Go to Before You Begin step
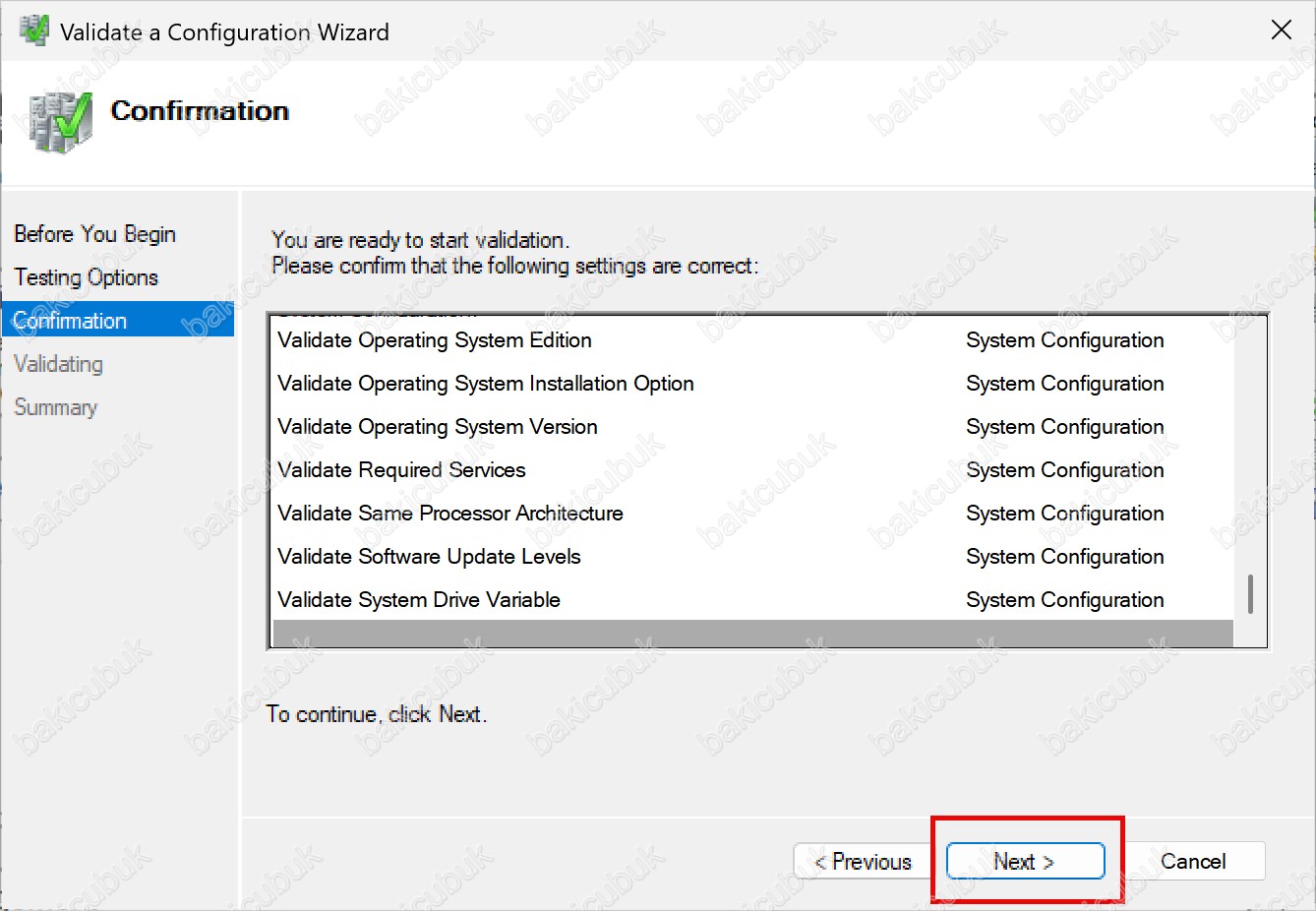Image resolution: width=1316 pixels, height=911 pixels. [94, 234]
